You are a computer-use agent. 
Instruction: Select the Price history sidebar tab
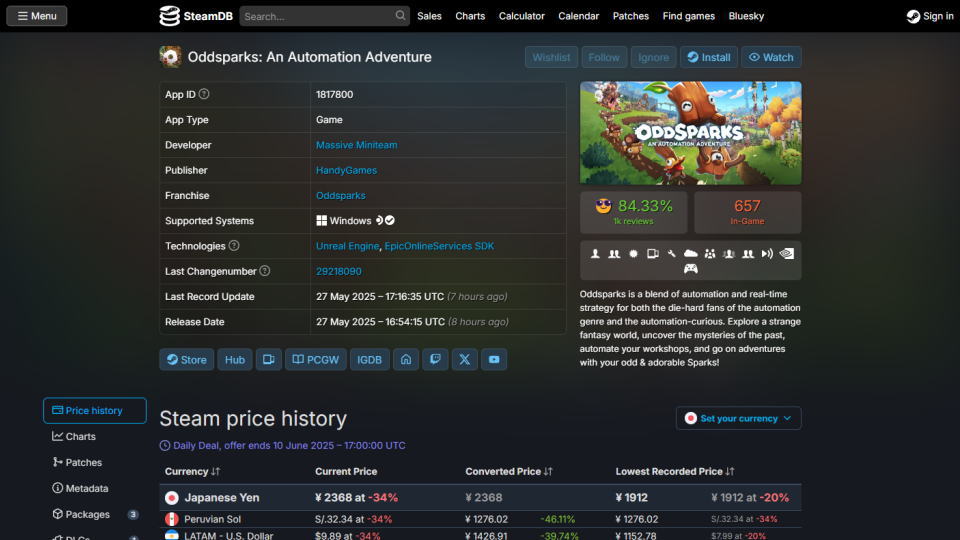(95, 410)
